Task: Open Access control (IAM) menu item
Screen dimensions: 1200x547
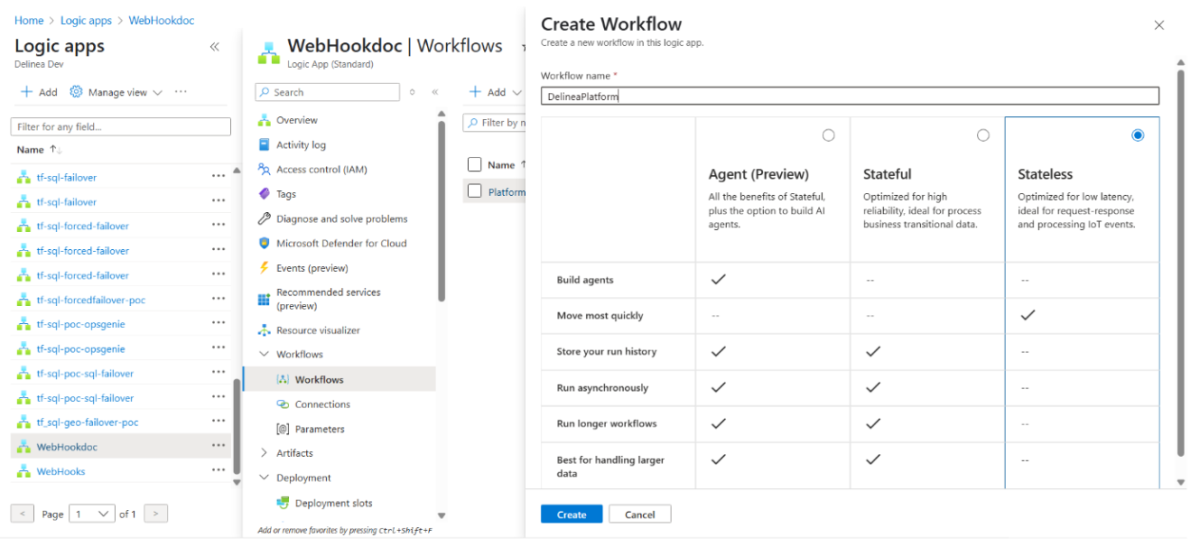Action: click(x=321, y=170)
